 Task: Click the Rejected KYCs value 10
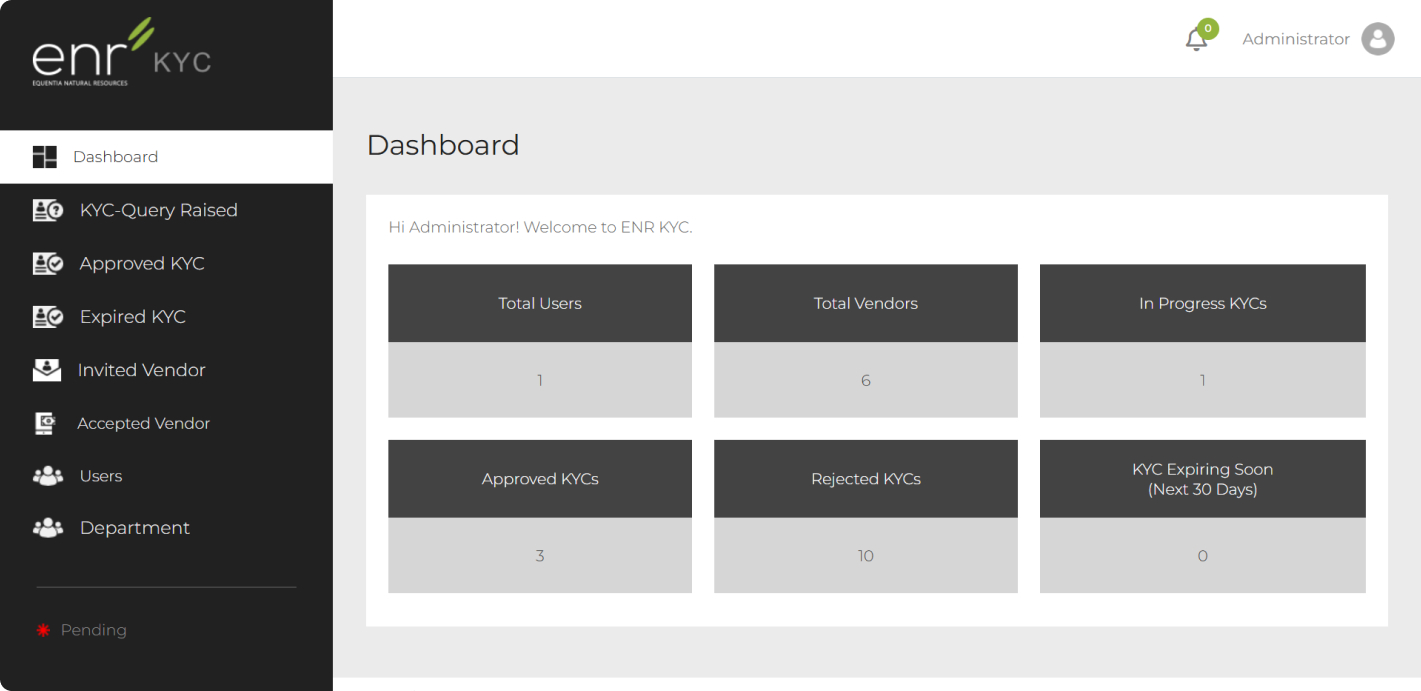click(866, 556)
